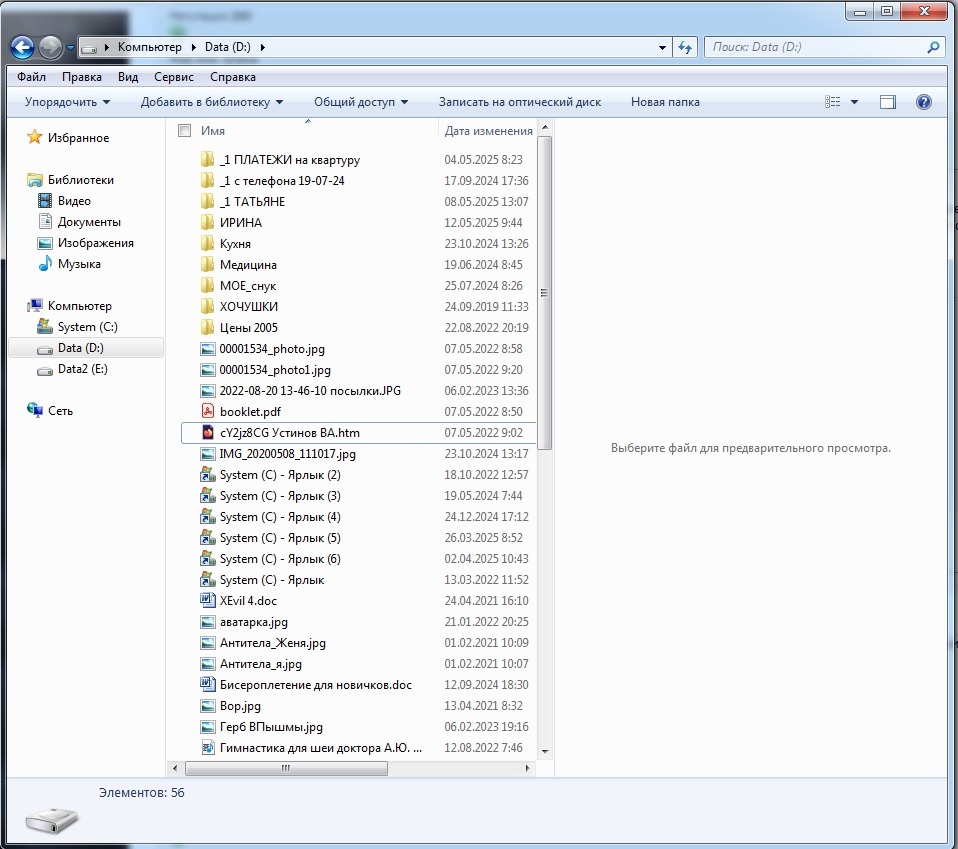Select the ХОЧУШКИ folder name
Image resolution: width=958 pixels, height=849 pixels.
(249, 307)
